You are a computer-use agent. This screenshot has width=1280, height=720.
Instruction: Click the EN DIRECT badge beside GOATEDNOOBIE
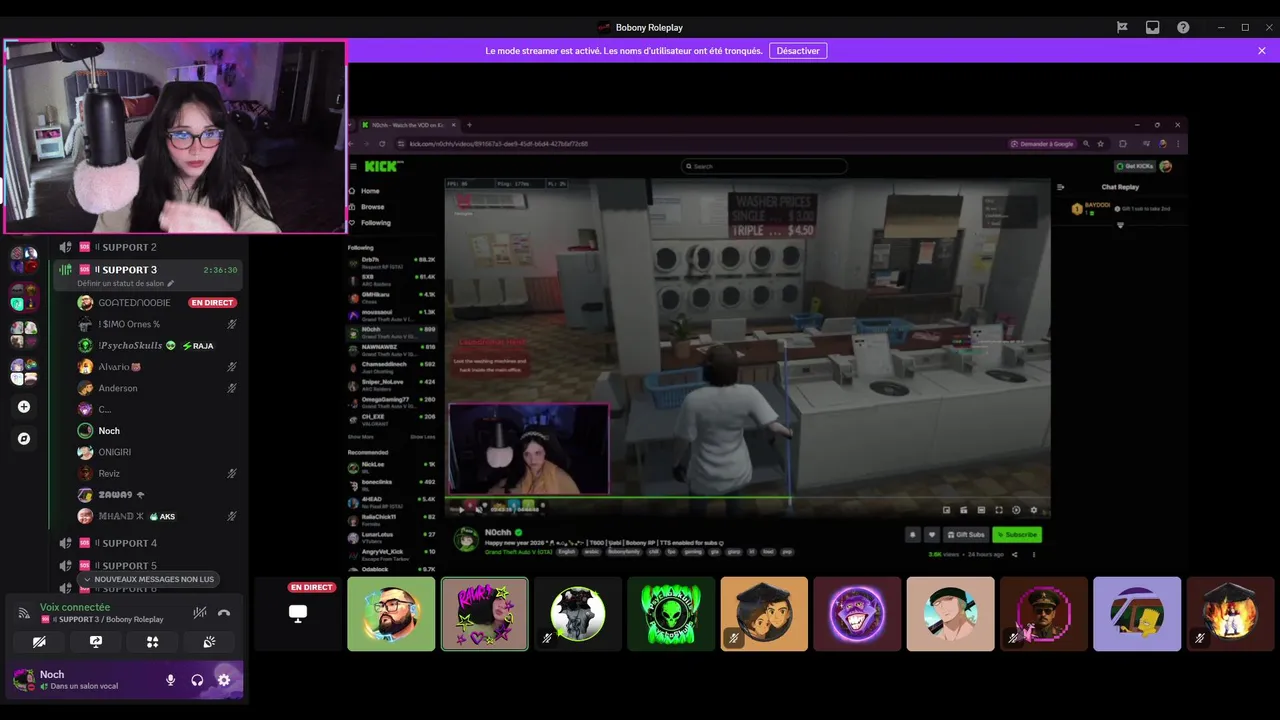tap(212, 302)
